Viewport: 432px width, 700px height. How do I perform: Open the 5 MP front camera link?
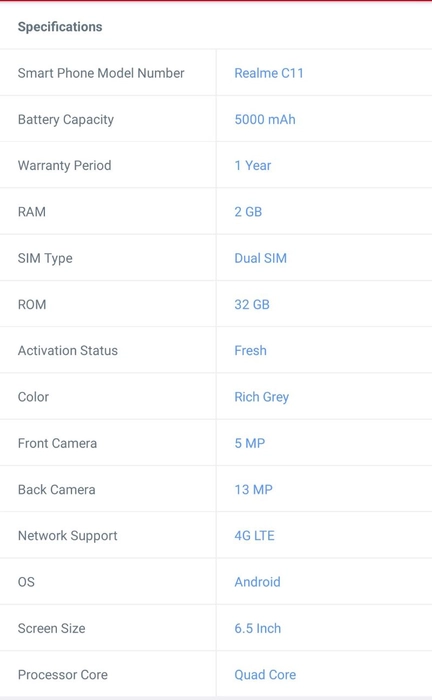click(249, 443)
